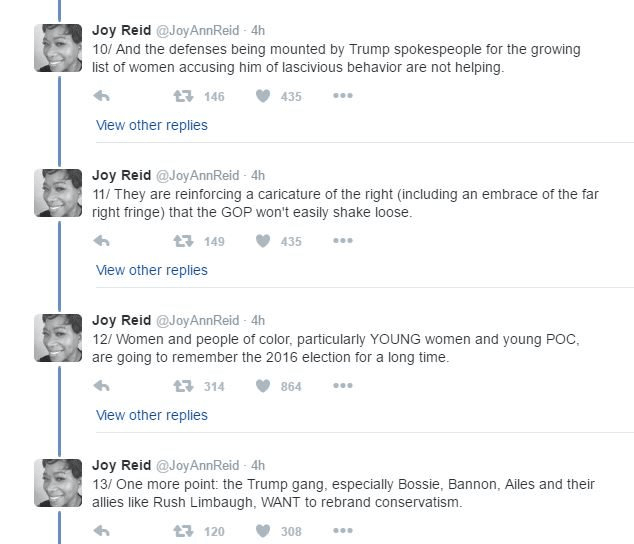View other replies under tweet 10/

click(x=152, y=125)
